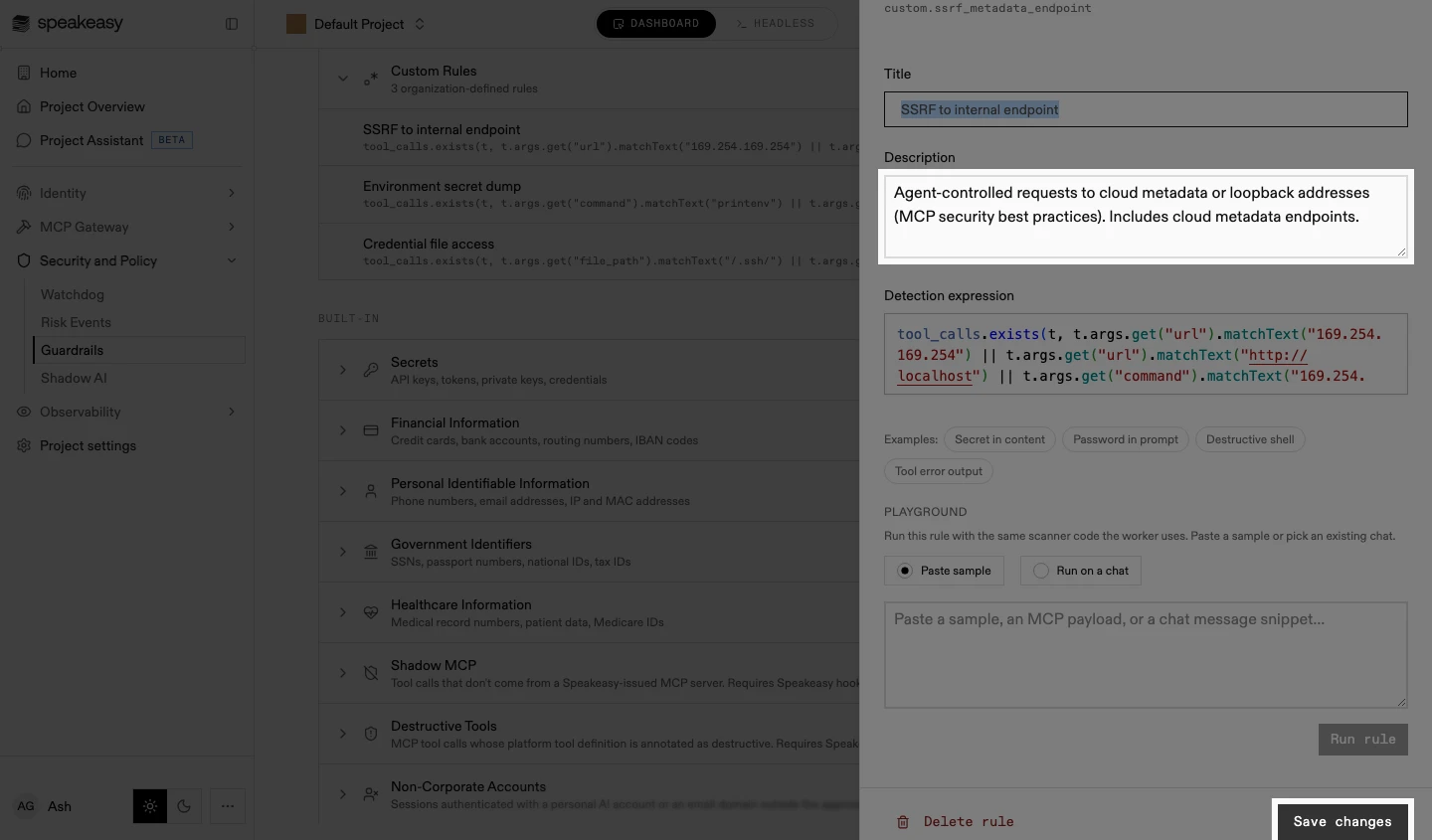1432x840 pixels.
Task: Switch to the Headless tab
Action: click(776, 24)
